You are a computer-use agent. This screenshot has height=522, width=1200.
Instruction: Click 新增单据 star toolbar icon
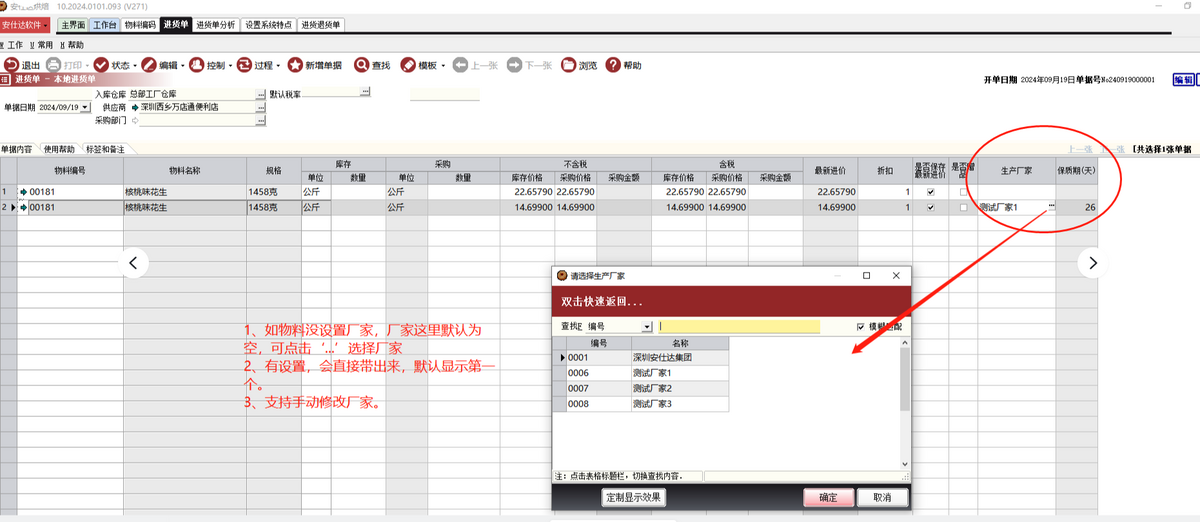(296, 65)
